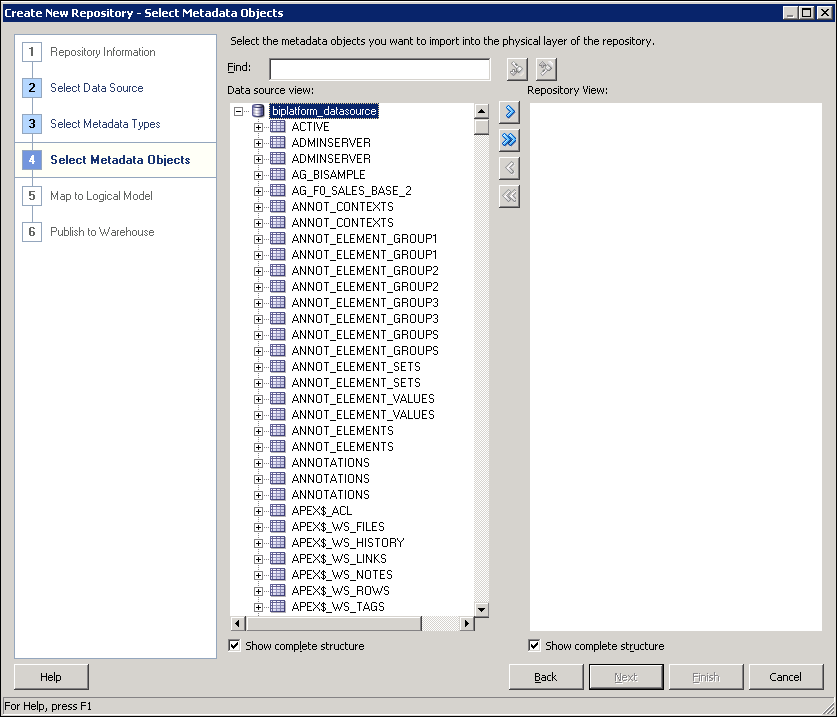Image resolution: width=837 pixels, height=717 pixels.
Task: Click the table icon next to AG_F0_SALES_BASE_2
Action: tap(278, 191)
